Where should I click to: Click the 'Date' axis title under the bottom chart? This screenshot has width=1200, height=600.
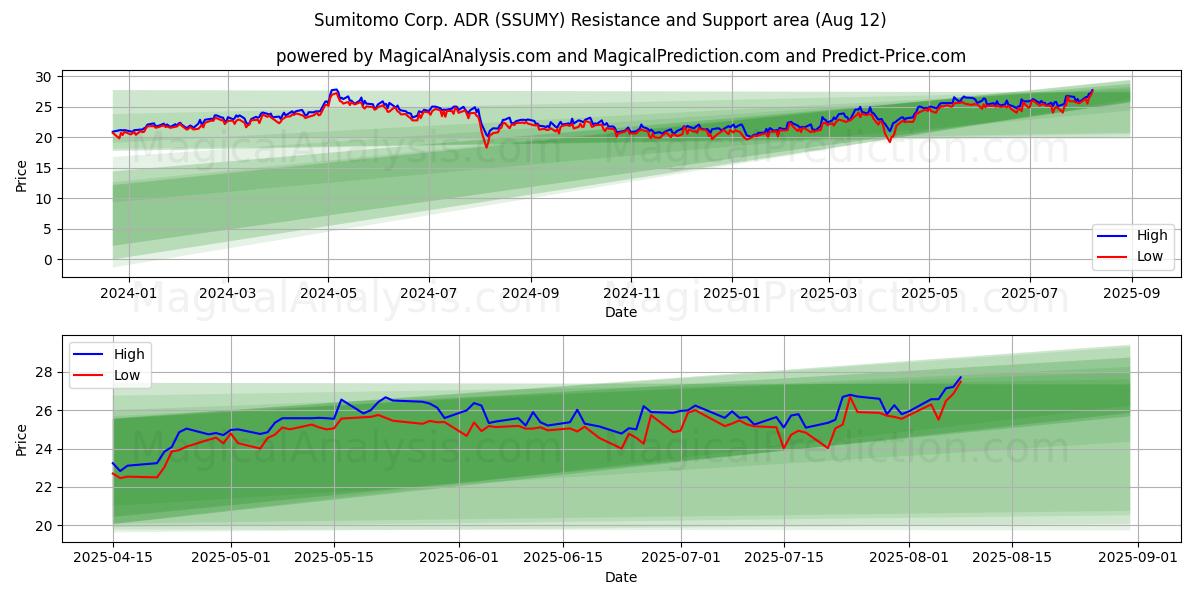[x=621, y=578]
